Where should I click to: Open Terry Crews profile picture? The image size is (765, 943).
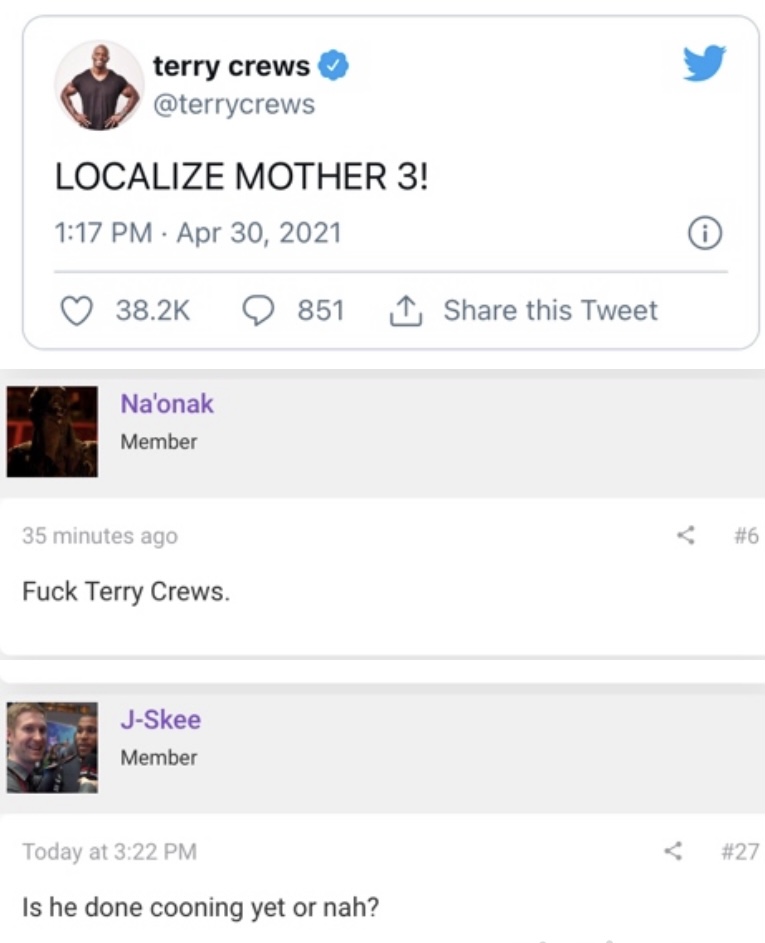pos(99,85)
